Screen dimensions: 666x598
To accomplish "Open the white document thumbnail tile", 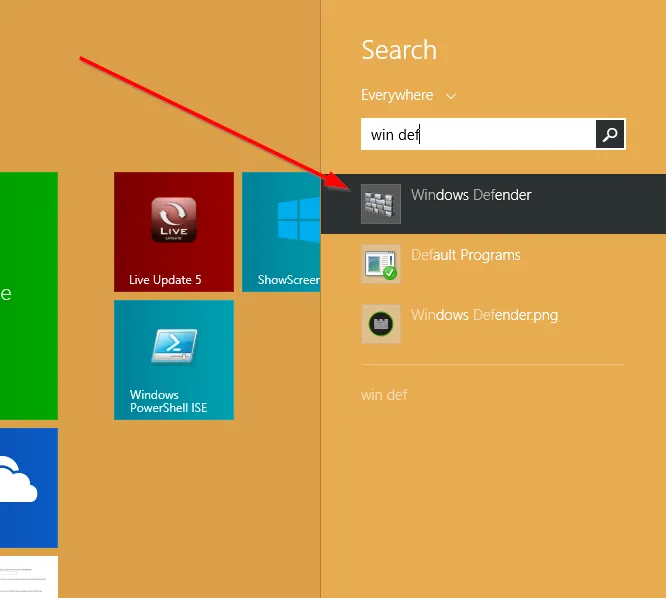I will point(28,577).
